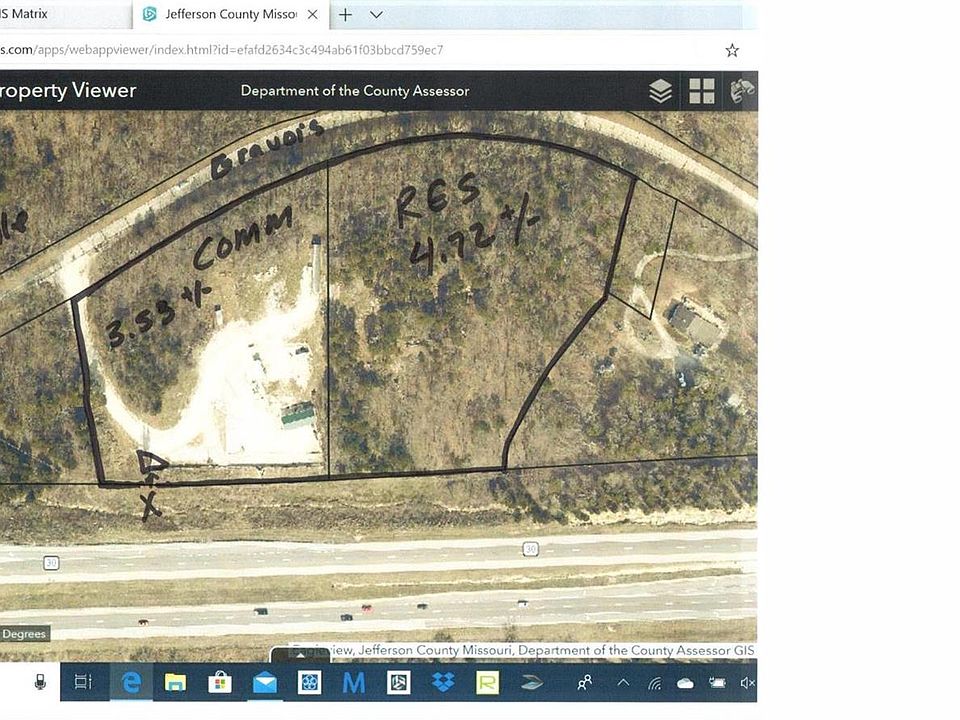Open the Mail app in taskbar
The height and width of the screenshot is (720, 960).
click(265, 682)
